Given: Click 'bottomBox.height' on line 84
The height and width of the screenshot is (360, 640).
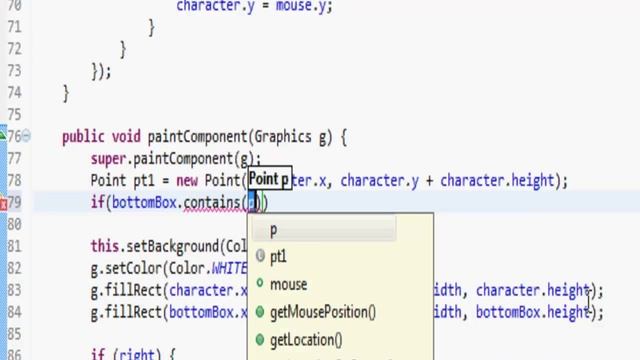Looking at the screenshot, I should click(533, 313).
